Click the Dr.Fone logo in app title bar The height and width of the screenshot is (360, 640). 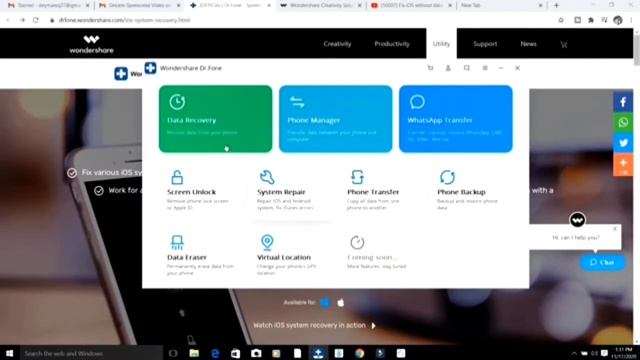tap(151, 68)
